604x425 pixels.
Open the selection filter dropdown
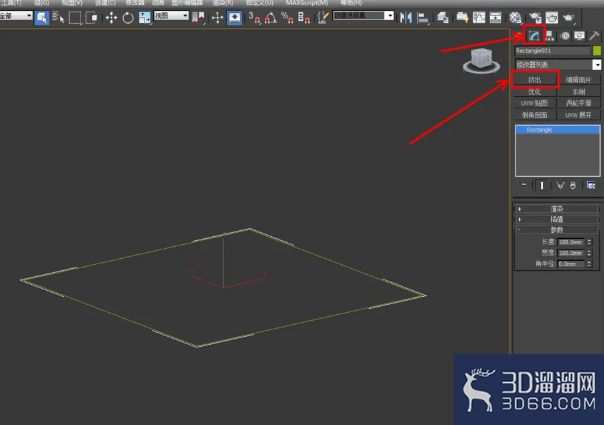click(x=15, y=16)
